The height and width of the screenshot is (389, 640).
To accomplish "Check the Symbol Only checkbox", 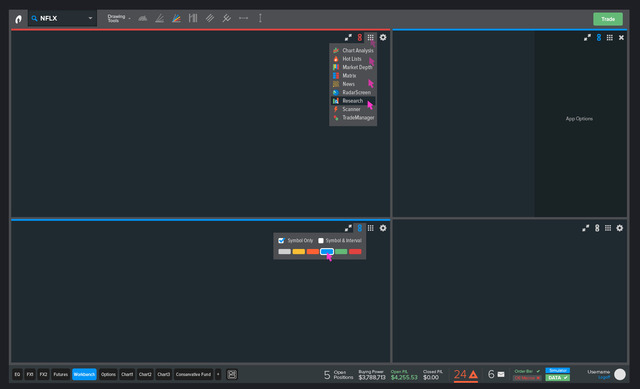I will point(281,240).
